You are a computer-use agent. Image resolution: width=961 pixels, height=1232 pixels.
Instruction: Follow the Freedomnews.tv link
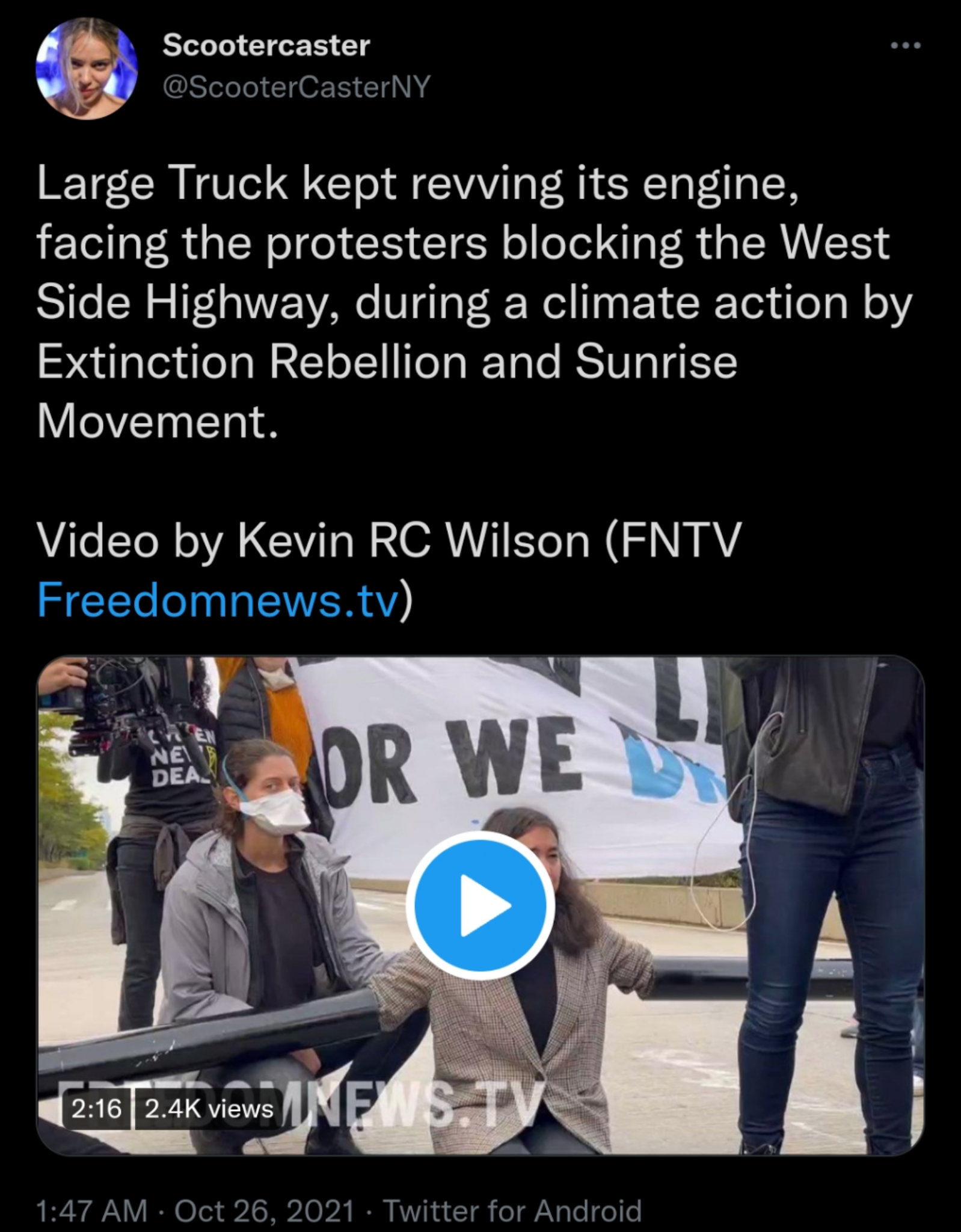218,600
